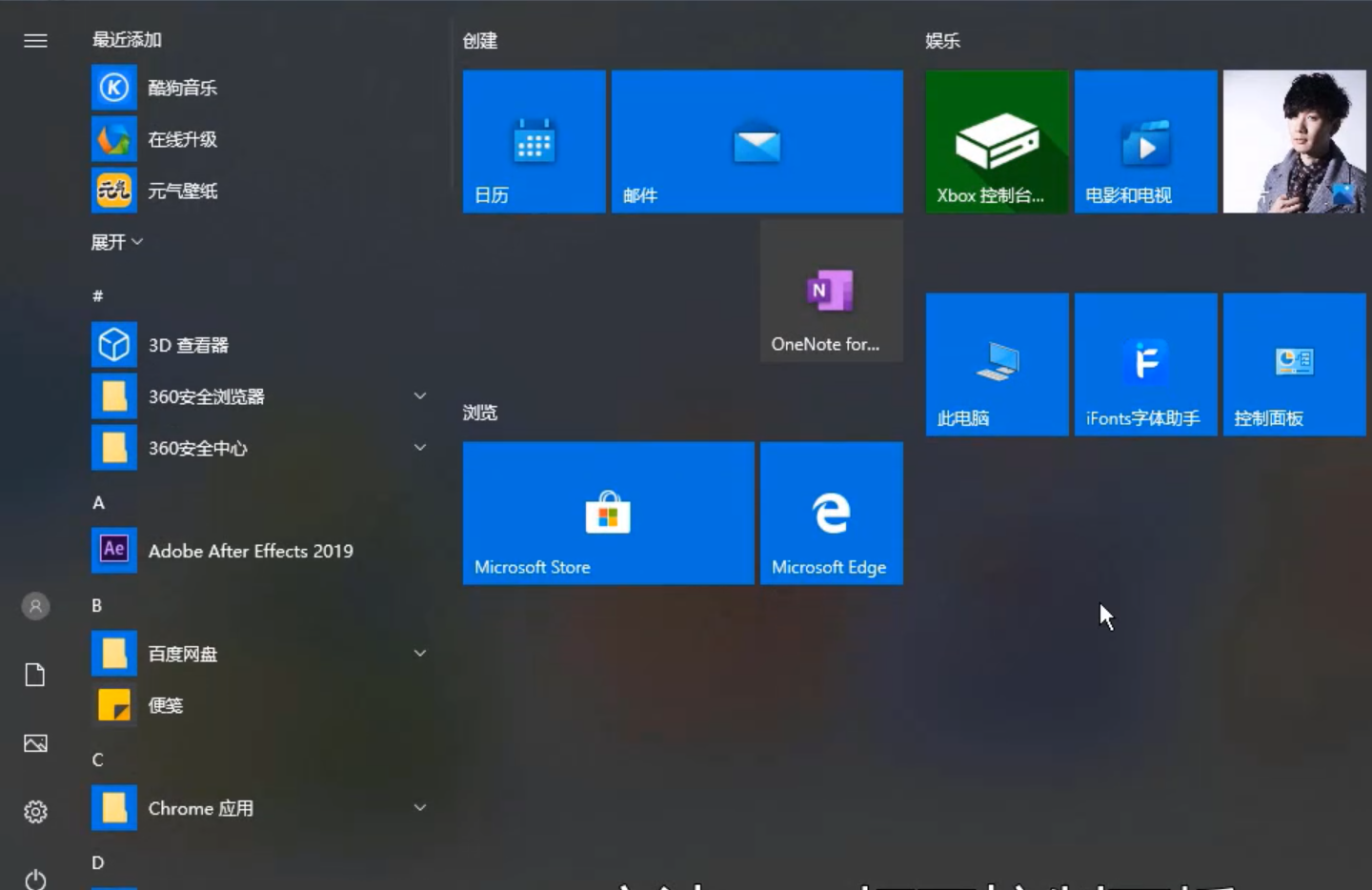This screenshot has width=1372, height=890.
Task: Open the power options button
Action: click(x=35, y=879)
